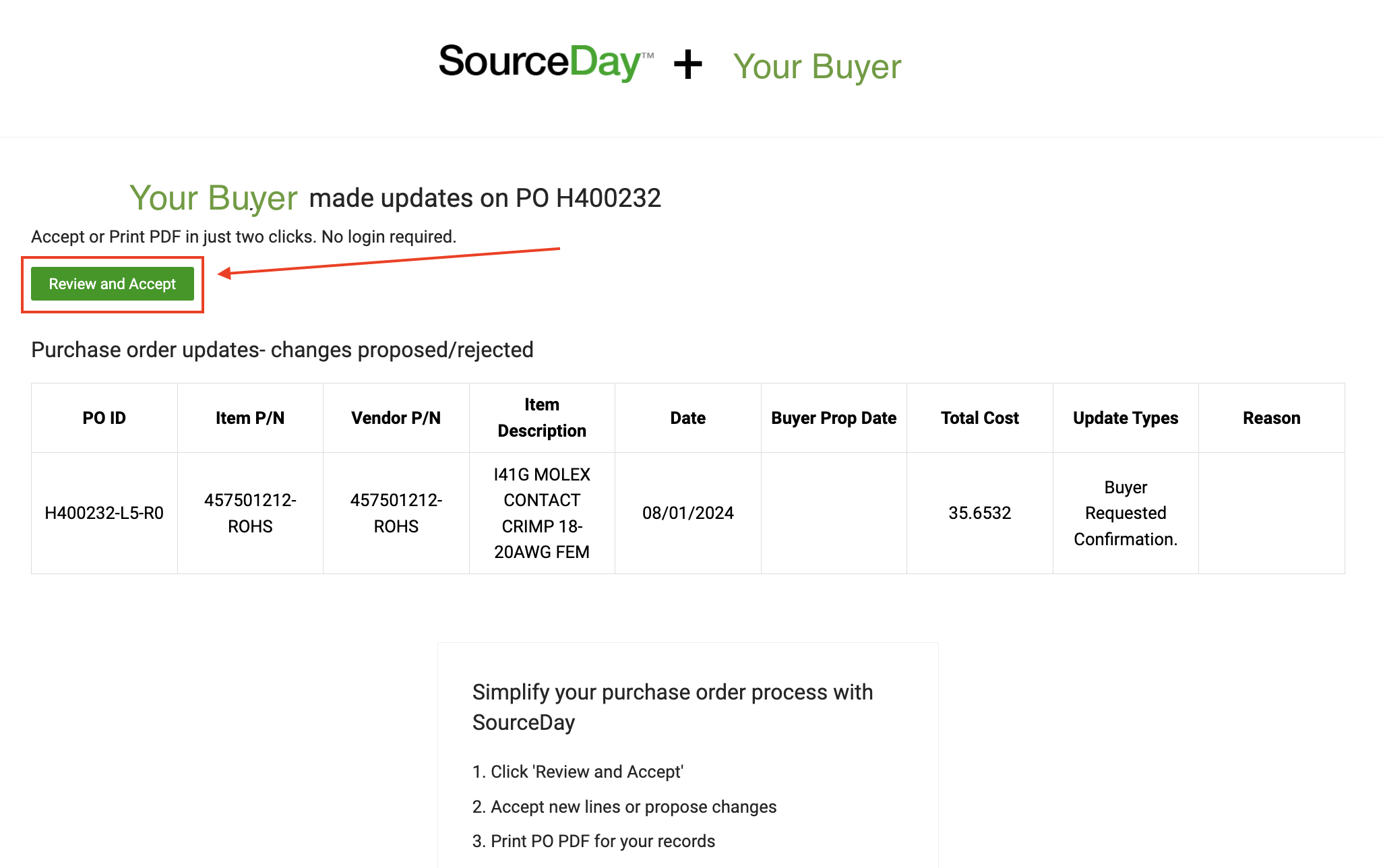This screenshot has height=868, width=1383.
Task: Click the plus sign beside the SourceDay logo
Action: click(x=688, y=65)
